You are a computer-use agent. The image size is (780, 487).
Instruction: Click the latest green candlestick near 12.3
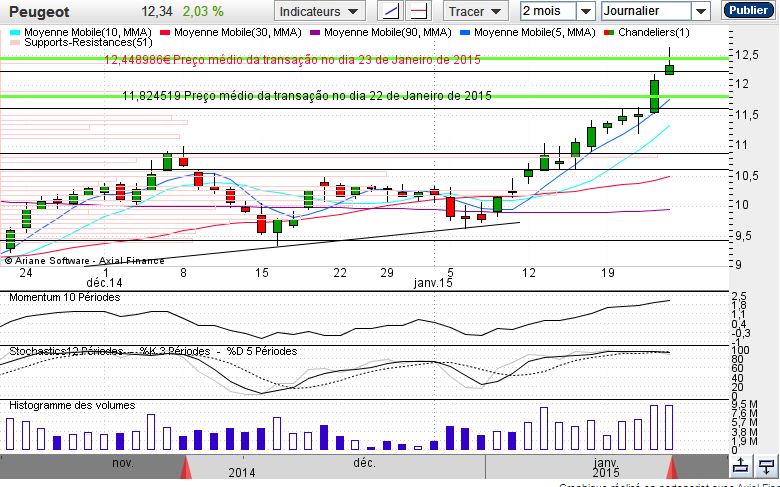pos(670,70)
